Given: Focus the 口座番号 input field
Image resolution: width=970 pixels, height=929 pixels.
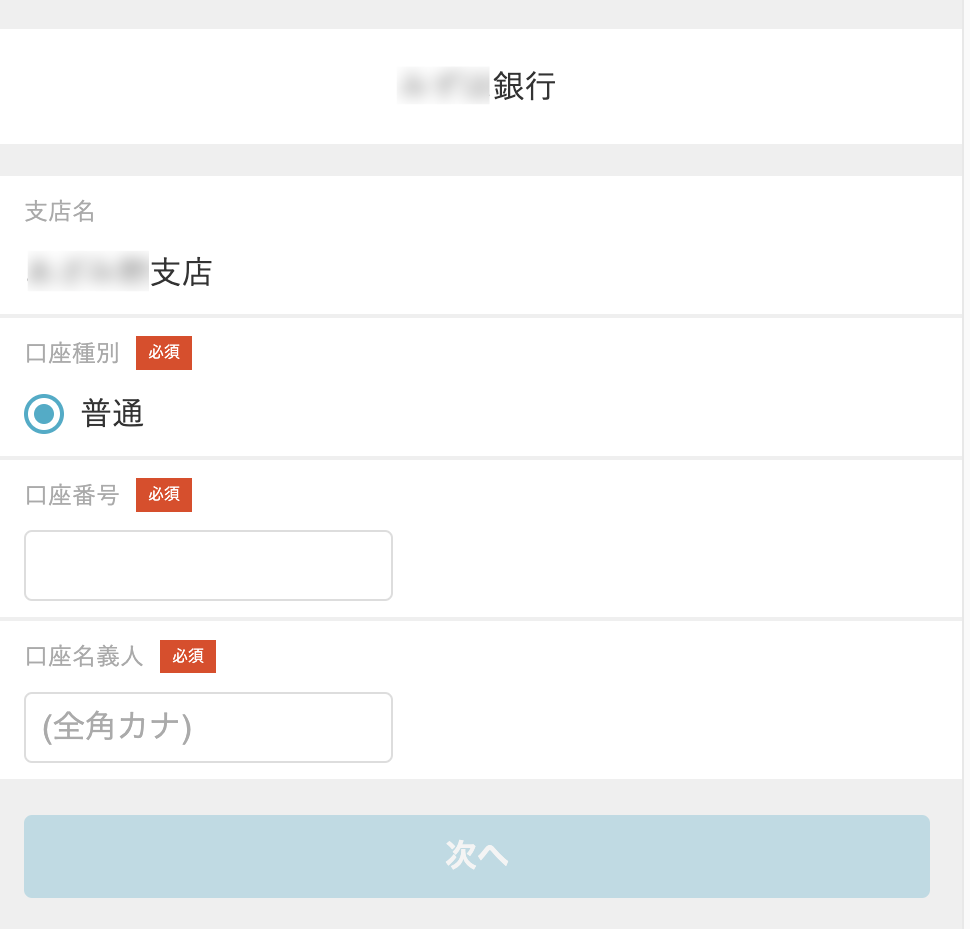Looking at the screenshot, I should click(208, 565).
